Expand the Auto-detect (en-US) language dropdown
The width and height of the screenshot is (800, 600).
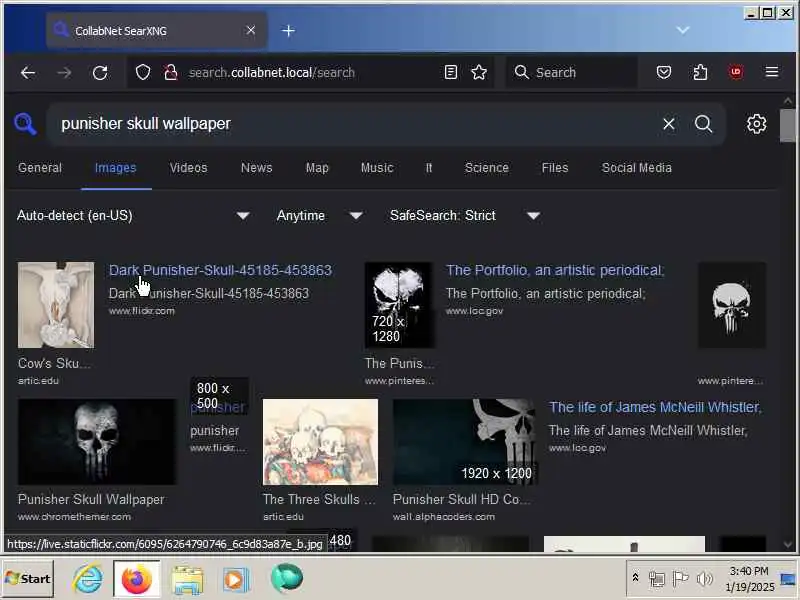click(x=133, y=216)
